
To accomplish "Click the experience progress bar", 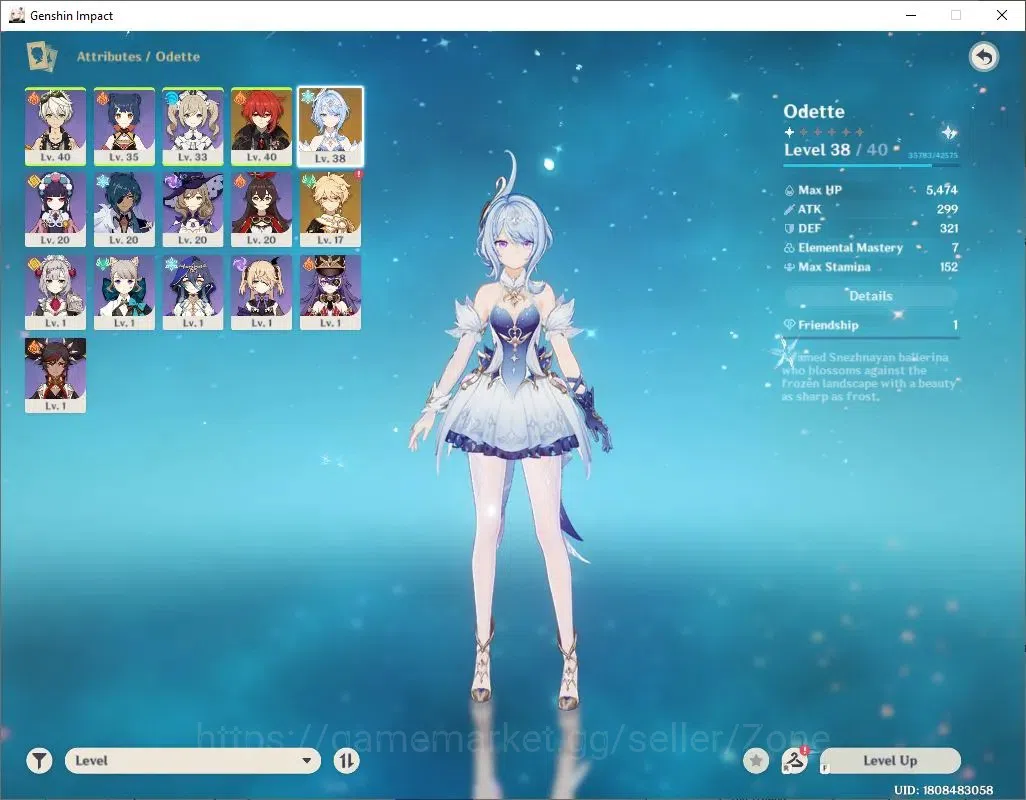I will (x=871, y=165).
